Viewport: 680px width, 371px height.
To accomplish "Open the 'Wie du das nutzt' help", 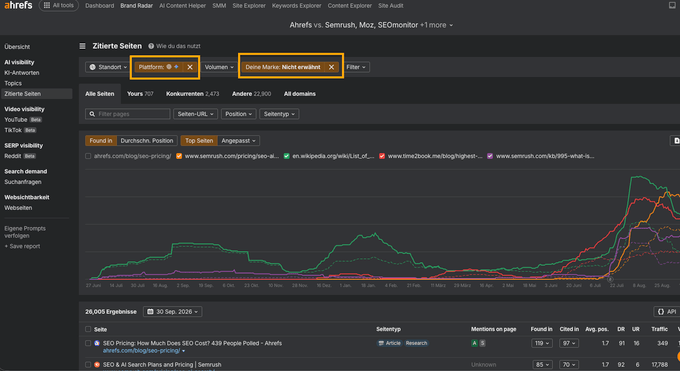I will pos(174,46).
